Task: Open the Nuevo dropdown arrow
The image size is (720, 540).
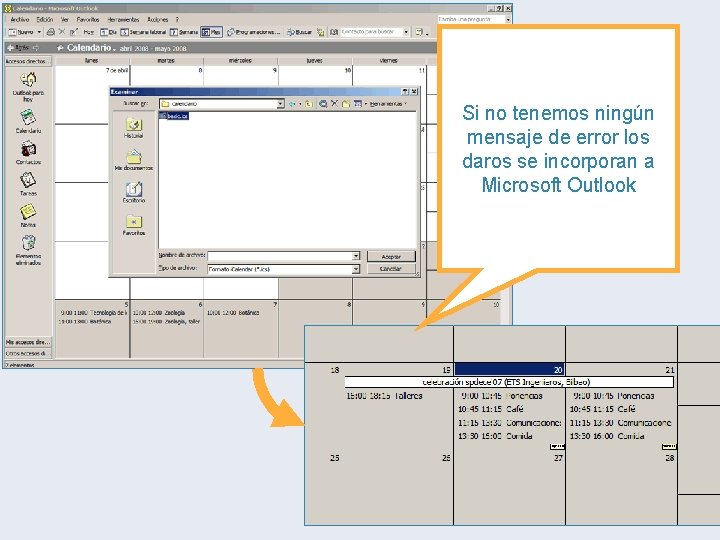Action: [x=39, y=32]
